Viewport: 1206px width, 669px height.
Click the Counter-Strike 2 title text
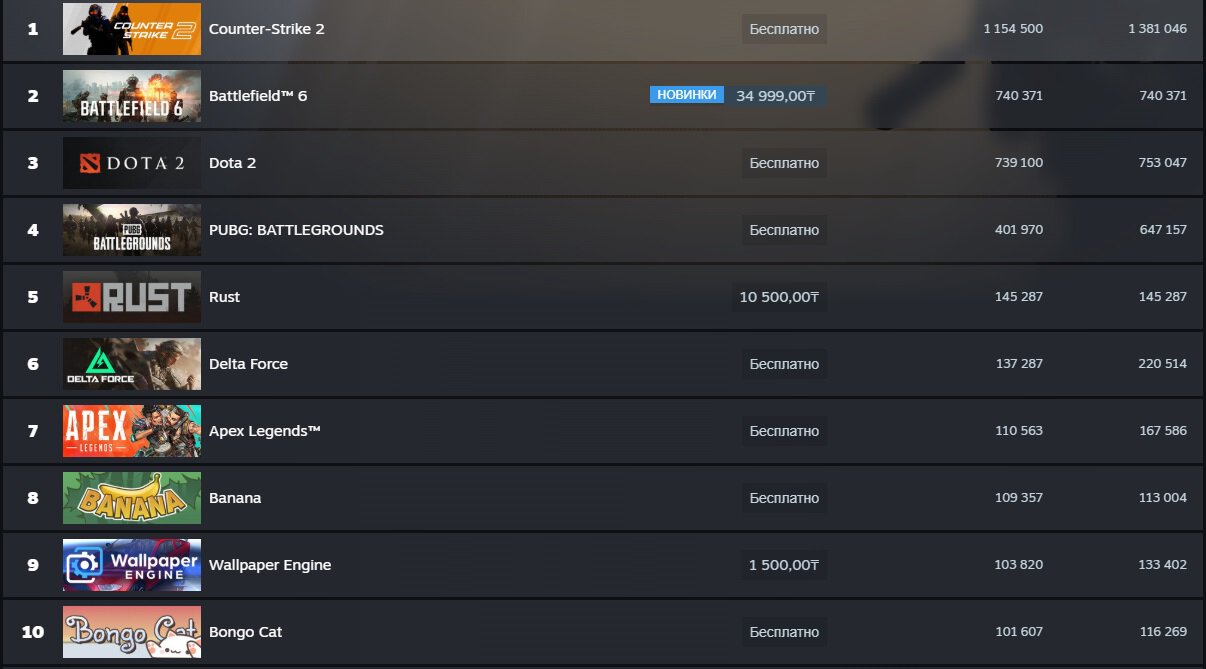click(x=266, y=29)
